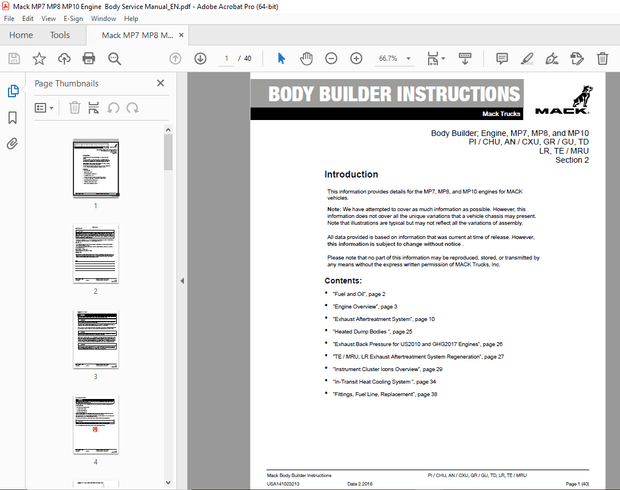Open the Bookmarks sidebar icon

[x=13, y=117]
